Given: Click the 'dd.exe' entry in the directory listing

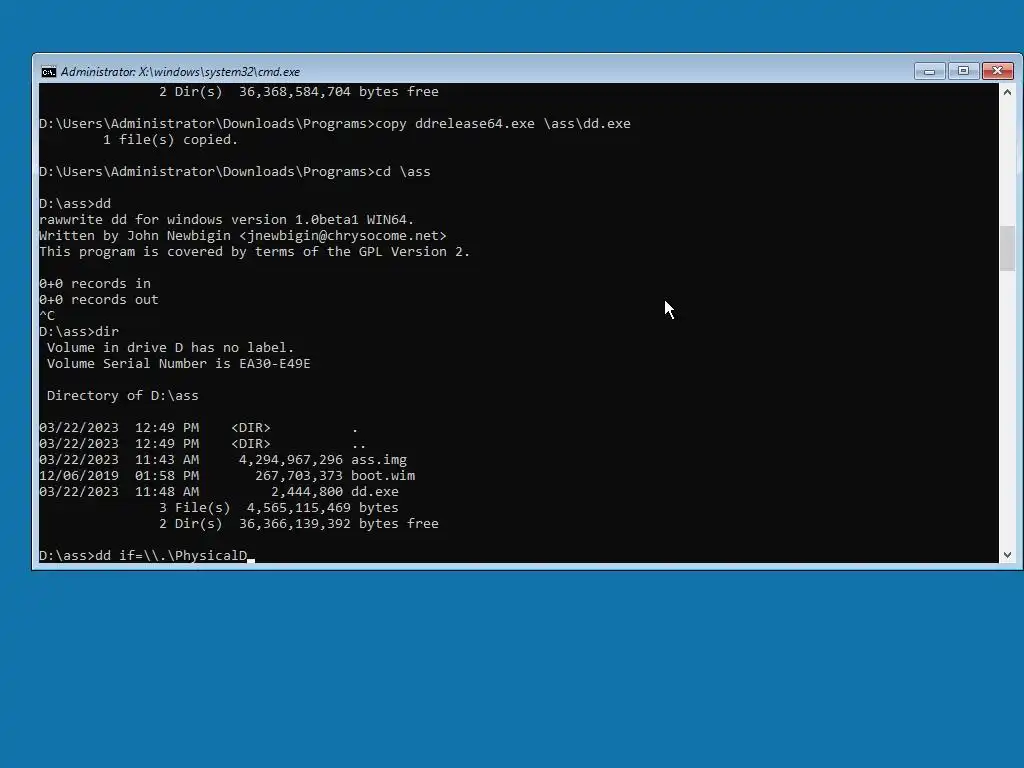Looking at the screenshot, I should tap(375, 492).
